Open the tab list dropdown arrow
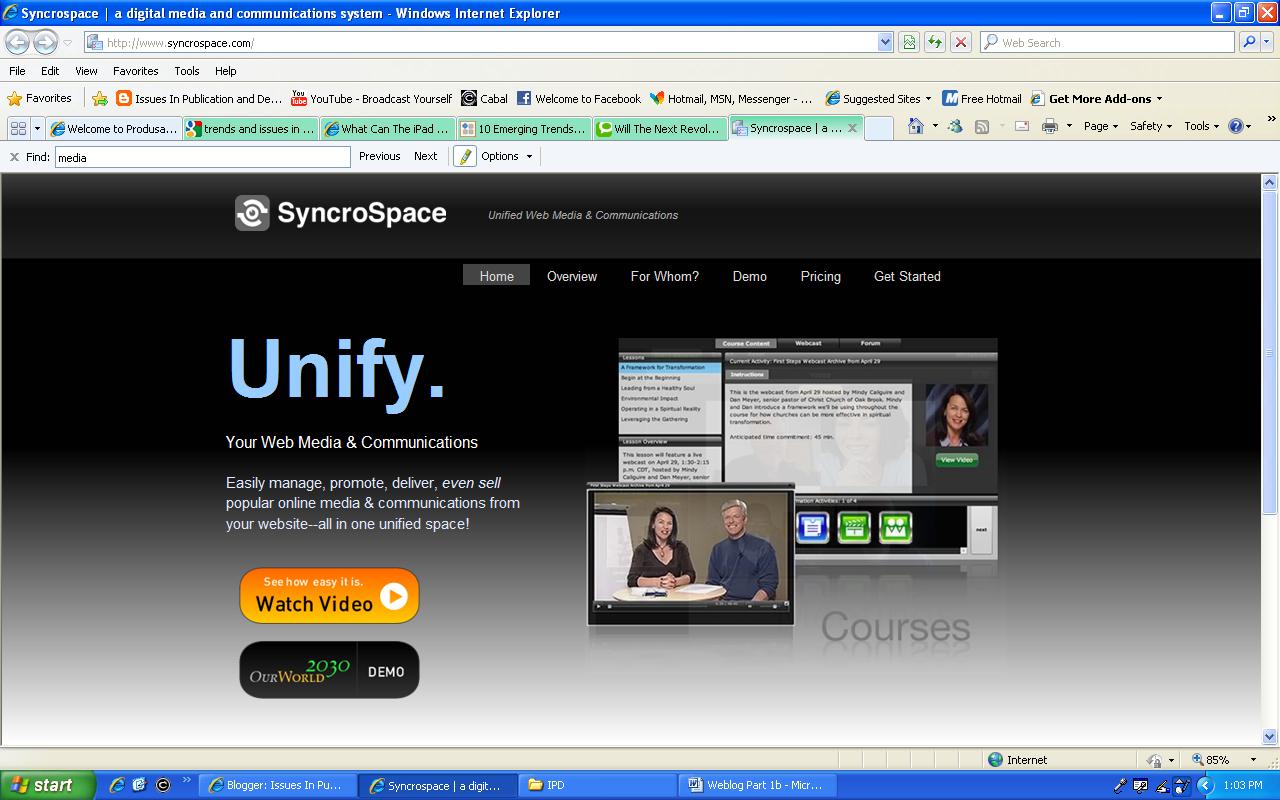Screen dimensions: 1280x800 38,128
